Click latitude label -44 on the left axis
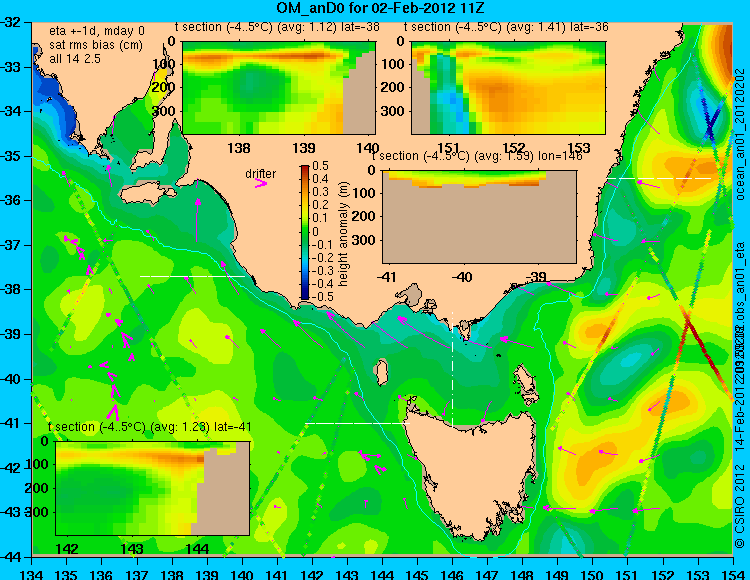This screenshot has width=750, height=580. pos(11,557)
